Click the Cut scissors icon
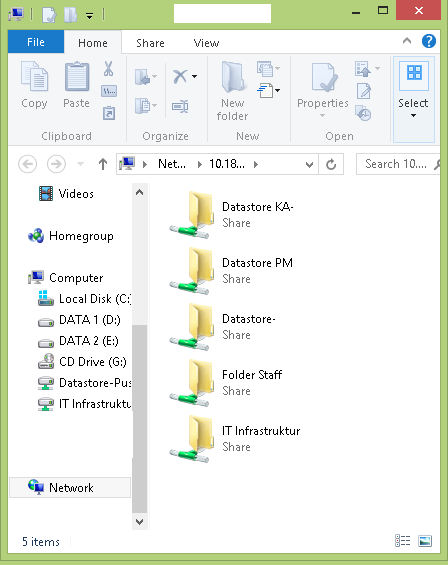 click(x=108, y=69)
